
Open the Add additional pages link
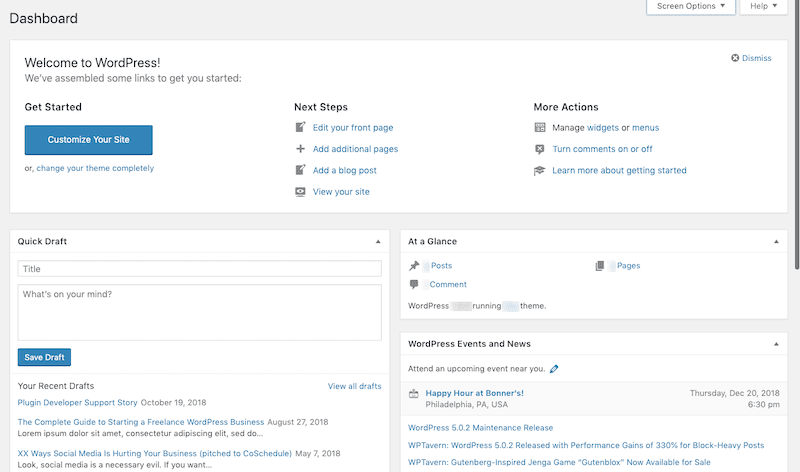pos(356,149)
